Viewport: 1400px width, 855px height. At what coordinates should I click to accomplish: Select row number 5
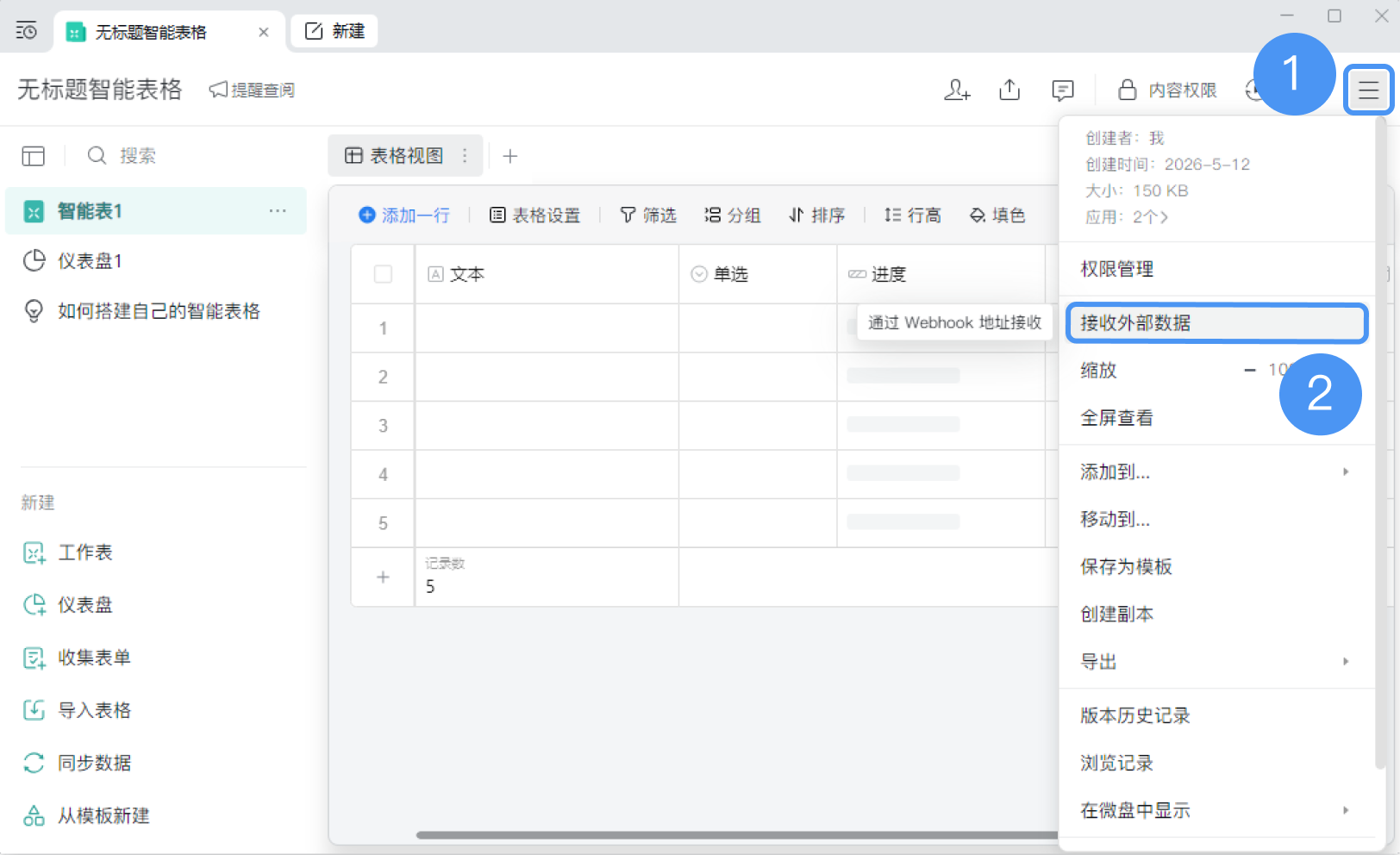[383, 523]
